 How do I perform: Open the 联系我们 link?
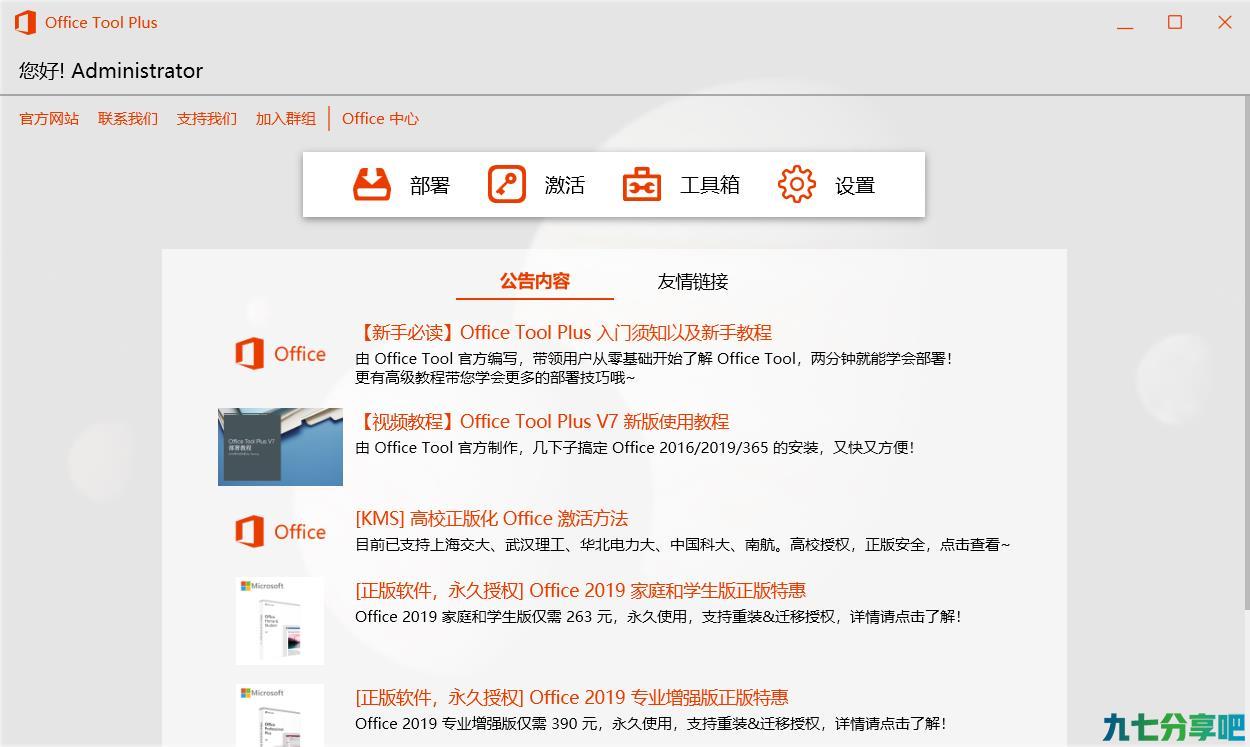pos(128,118)
